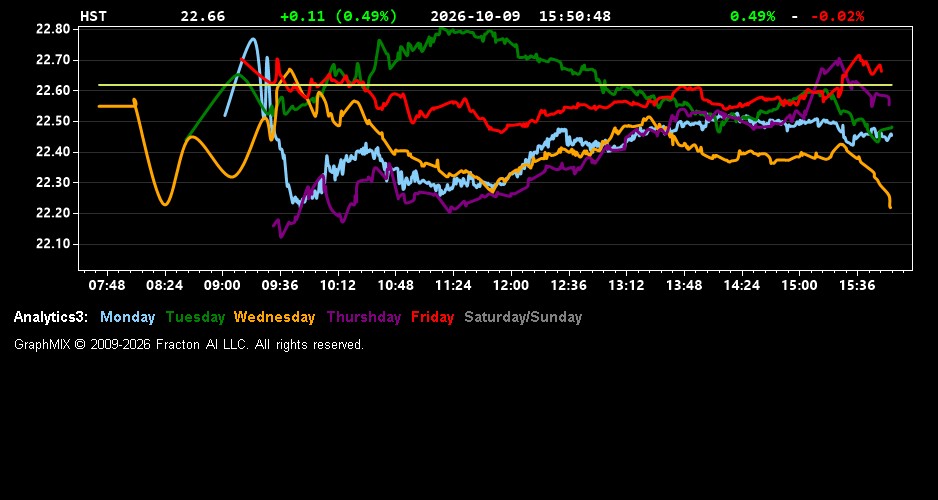Toggle the Tuesday series legend label
Viewport: 938px width, 500px height.
(x=196, y=318)
